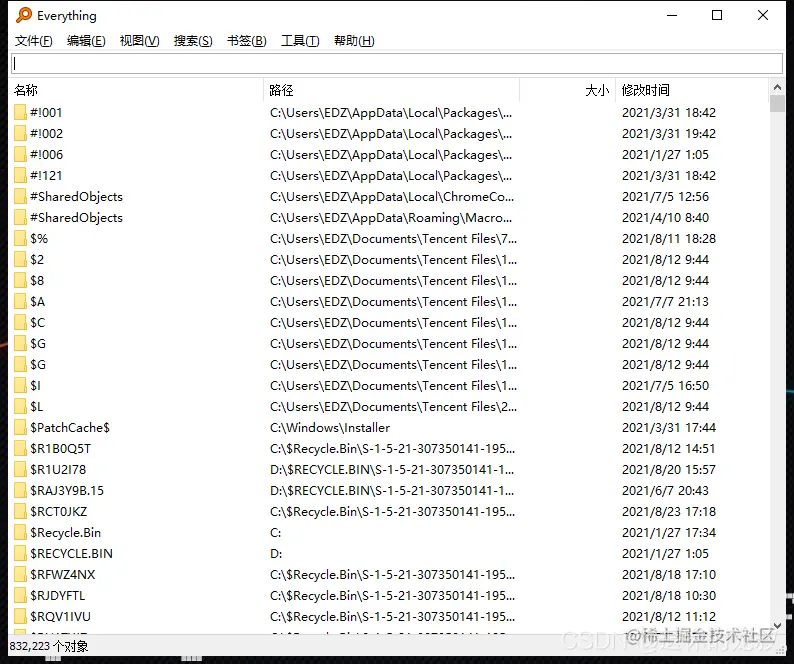Viewport: 794px width, 664px height.
Task: Select folder icon of $2
Action: pyautogui.click(x=20, y=260)
